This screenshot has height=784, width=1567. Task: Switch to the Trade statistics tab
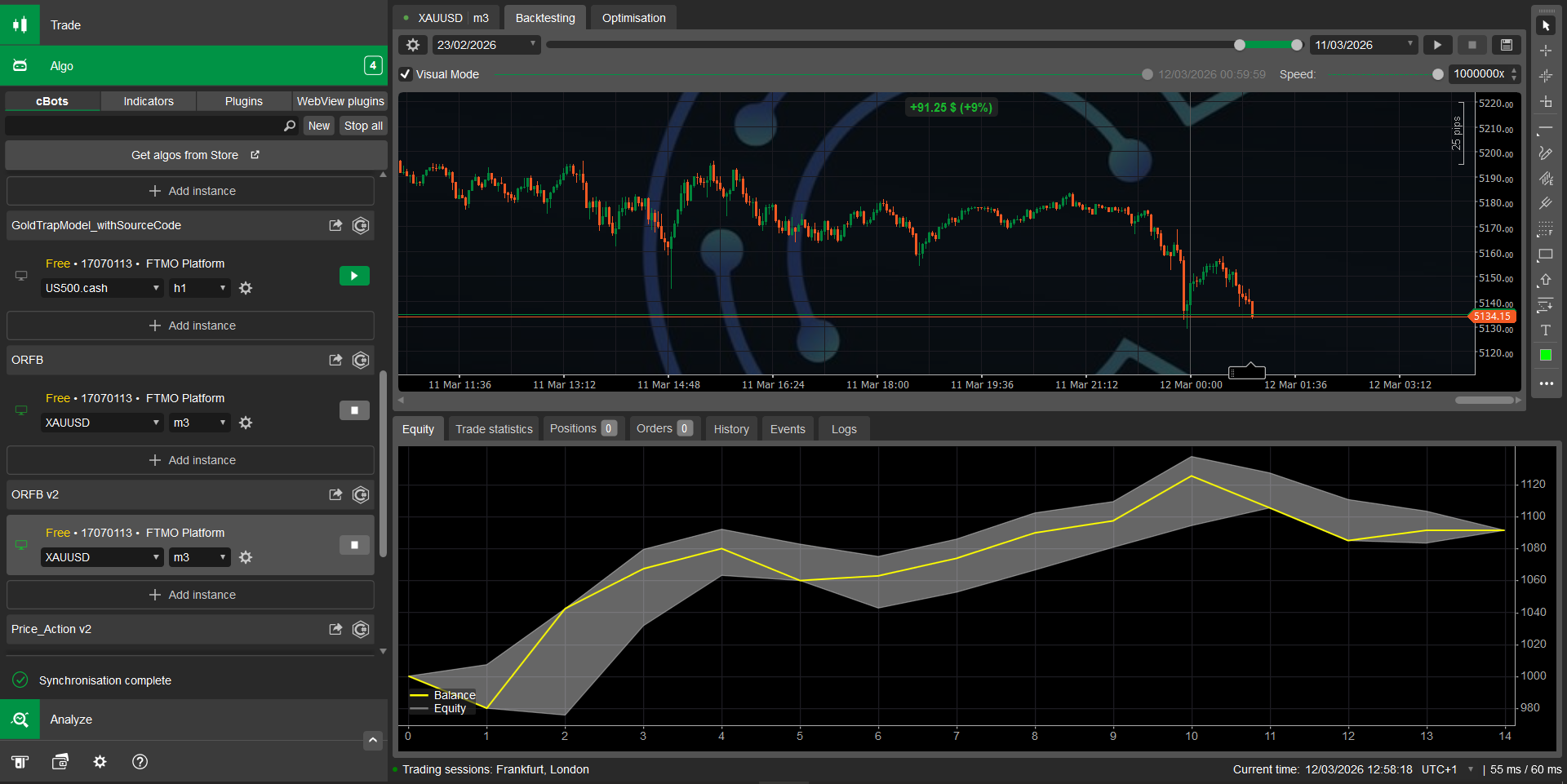pyautogui.click(x=494, y=429)
